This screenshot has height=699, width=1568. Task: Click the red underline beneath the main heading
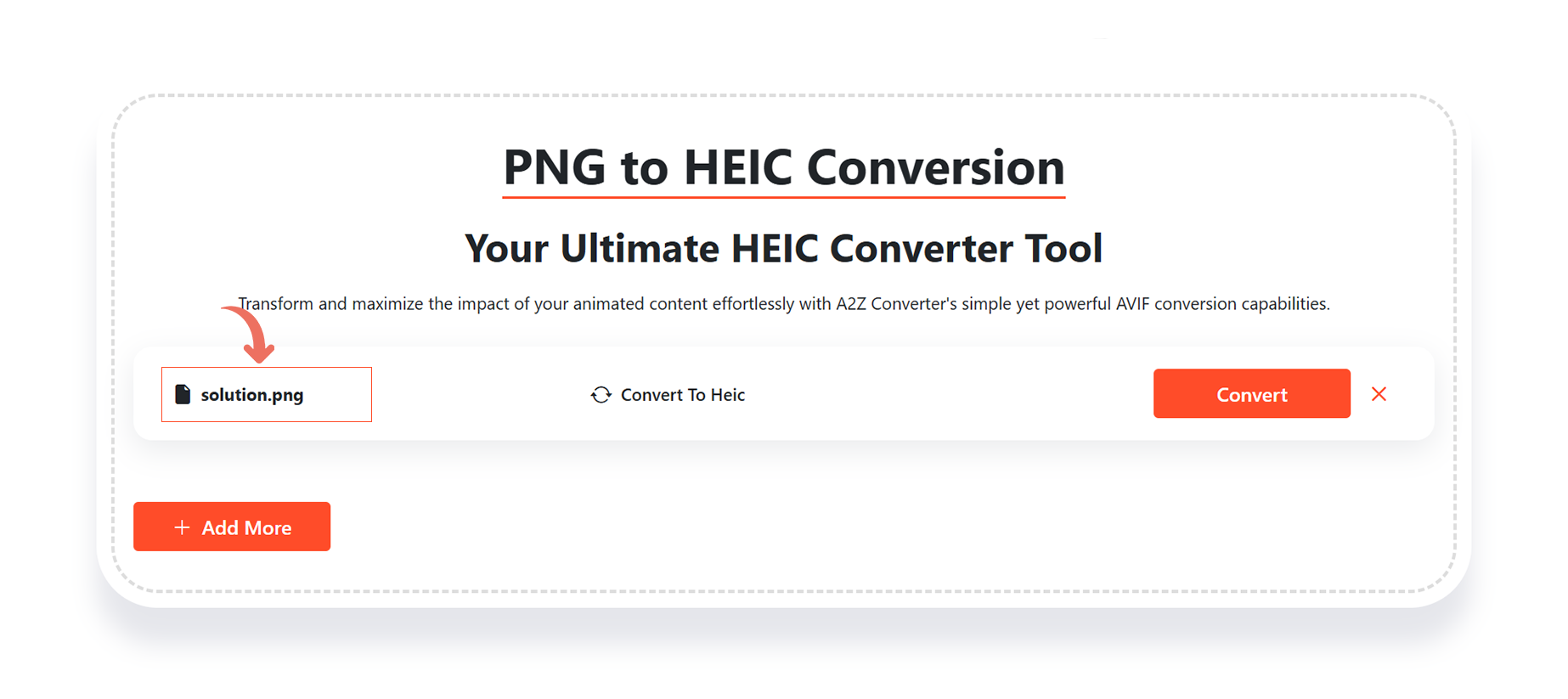pos(783,197)
